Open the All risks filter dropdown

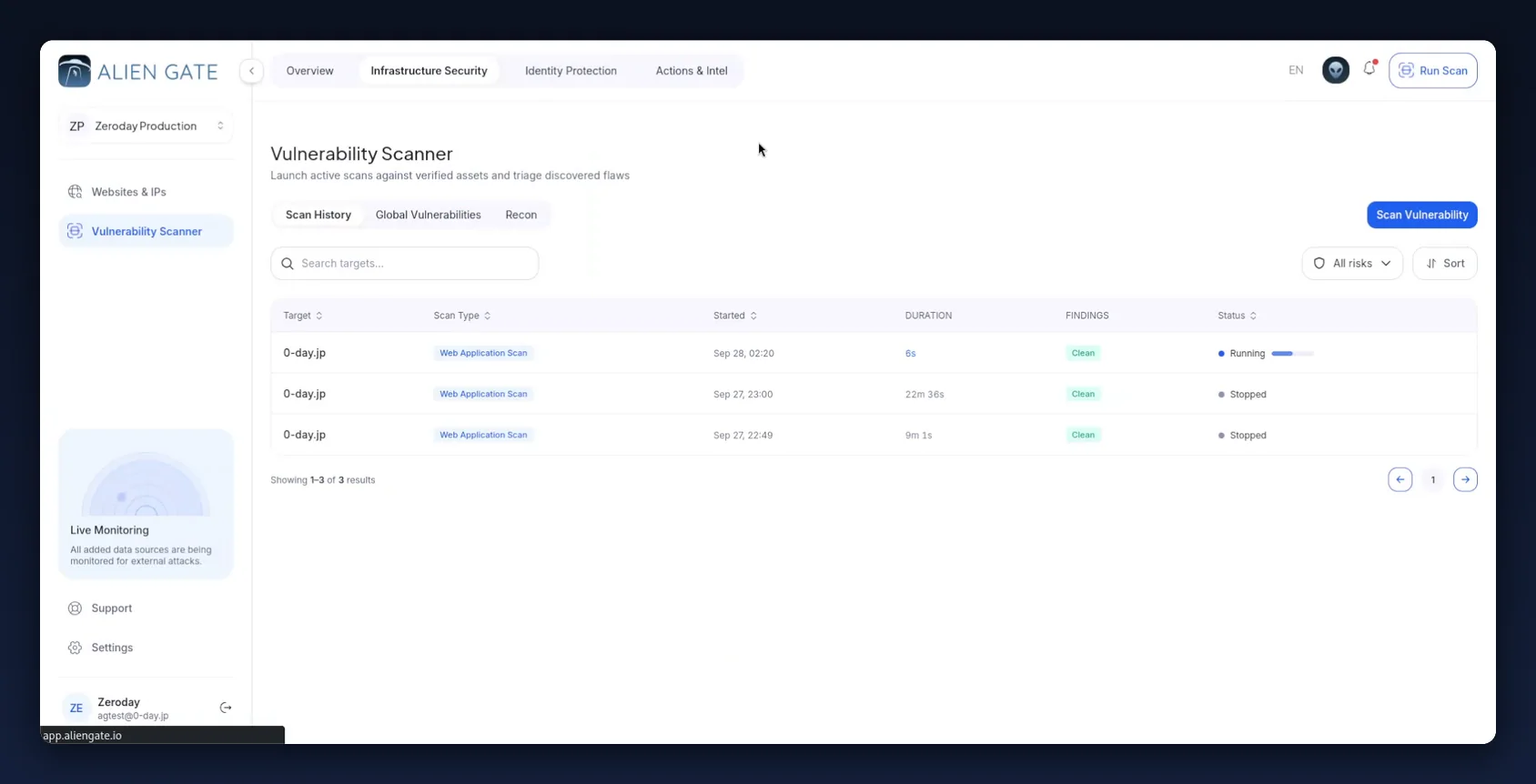1352,264
